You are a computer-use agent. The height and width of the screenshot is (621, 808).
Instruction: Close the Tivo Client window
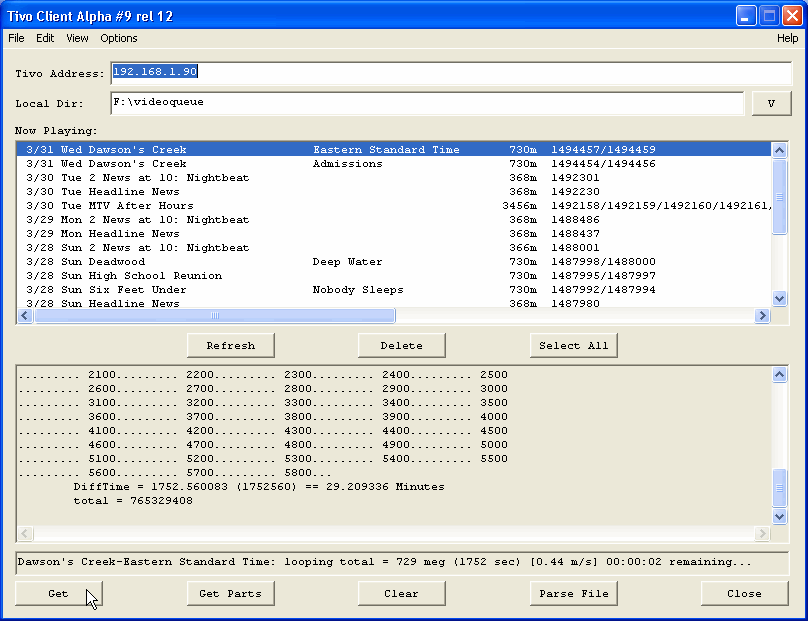[792, 16]
